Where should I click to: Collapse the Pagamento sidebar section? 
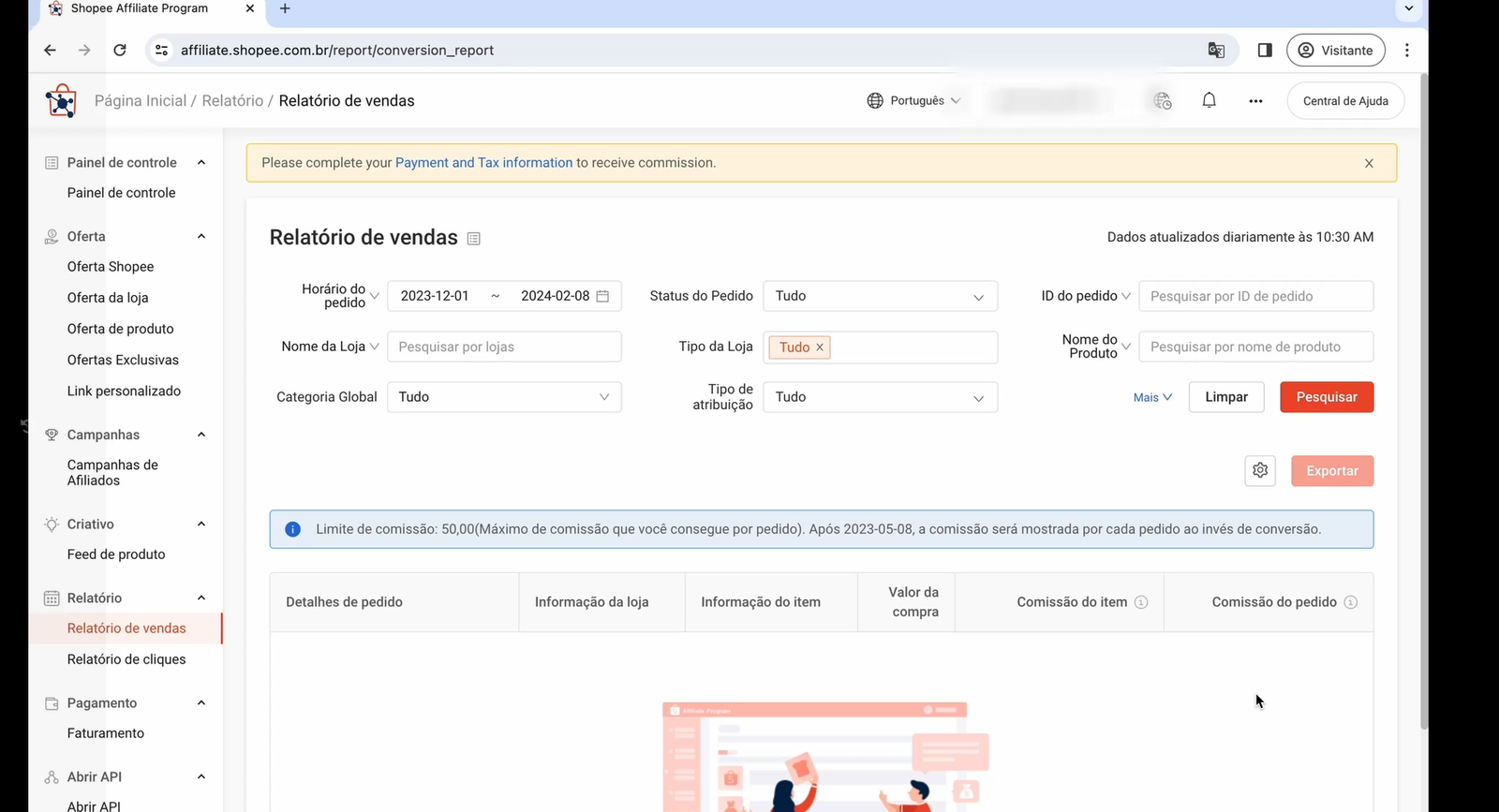click(x=201, y=702)
